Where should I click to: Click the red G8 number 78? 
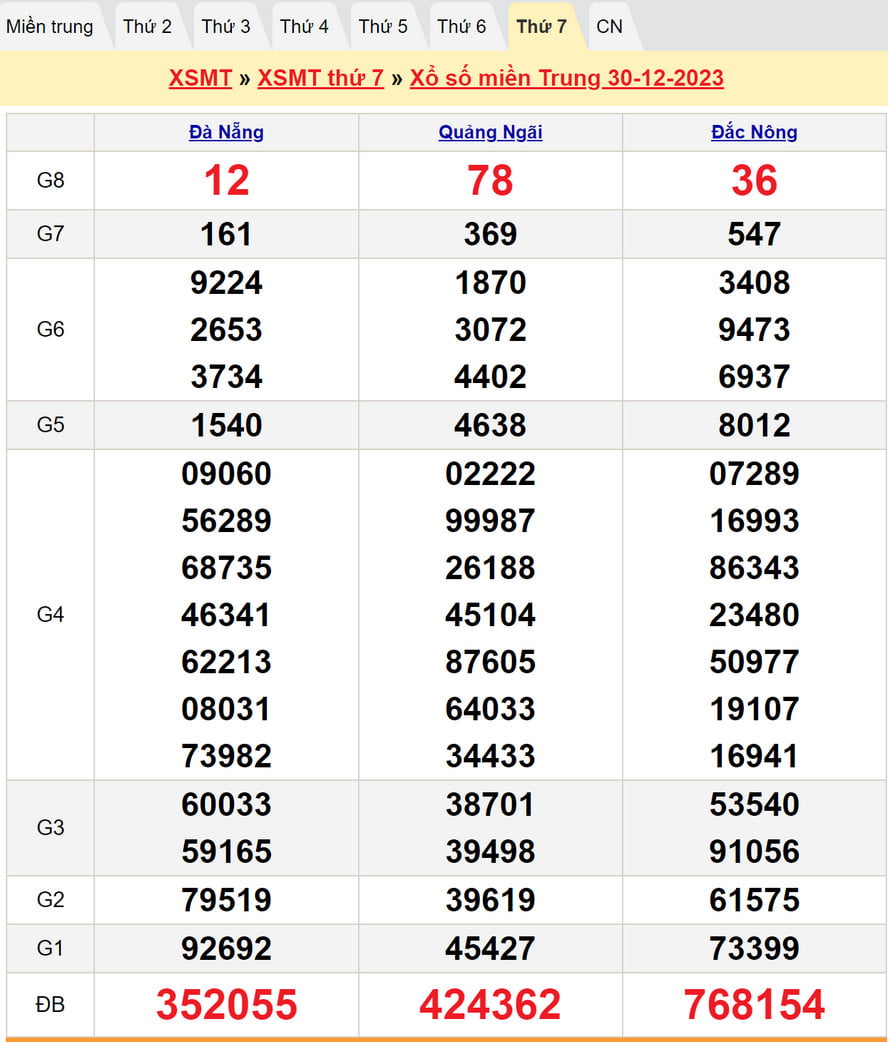(490, 181)
